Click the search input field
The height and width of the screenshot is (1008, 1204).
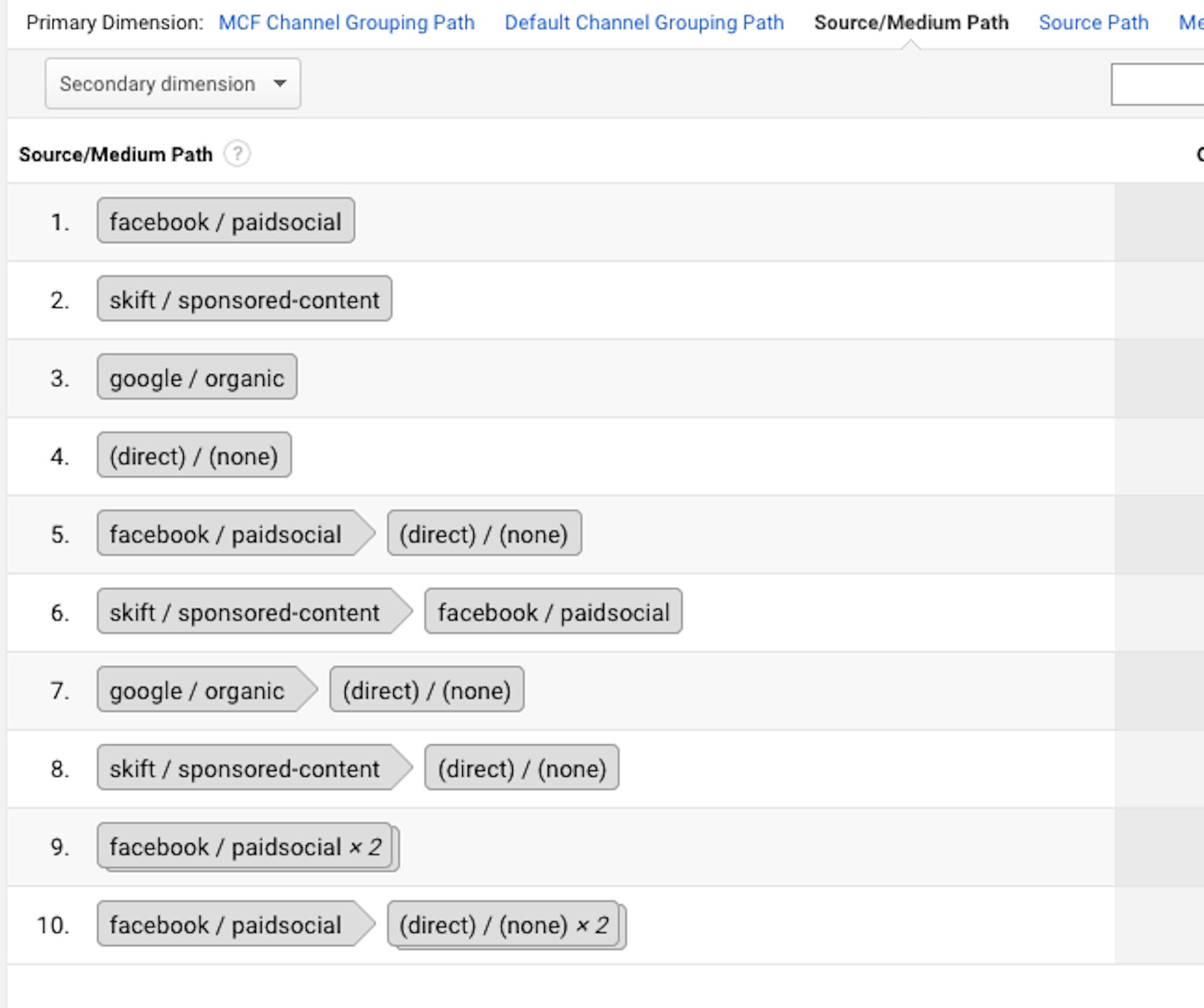click(x=1158, y=84)
